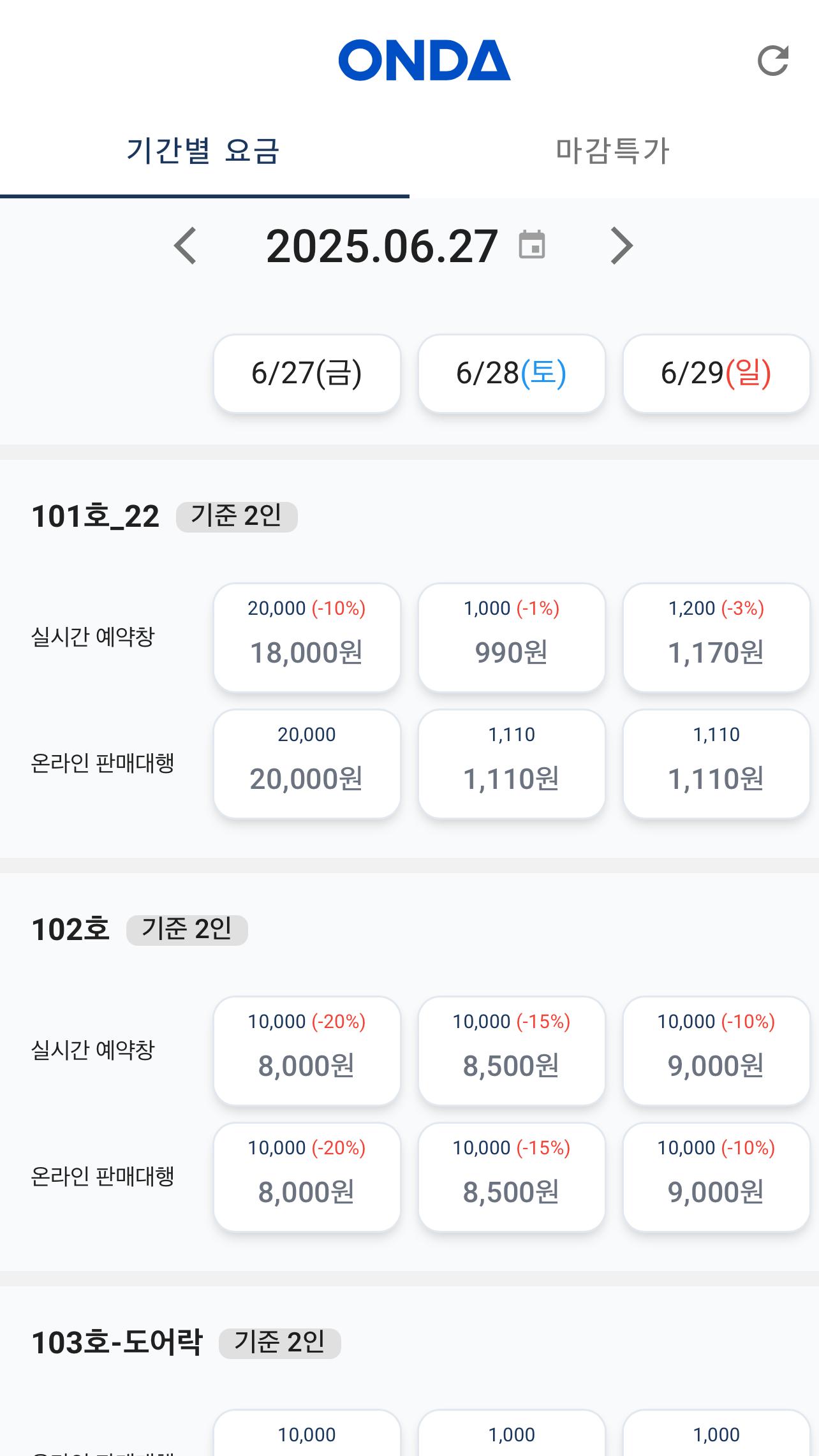Open 102호 실시간 예약창 8,000원 price cell
819x1456 pixels.
tap(307, 1050)
